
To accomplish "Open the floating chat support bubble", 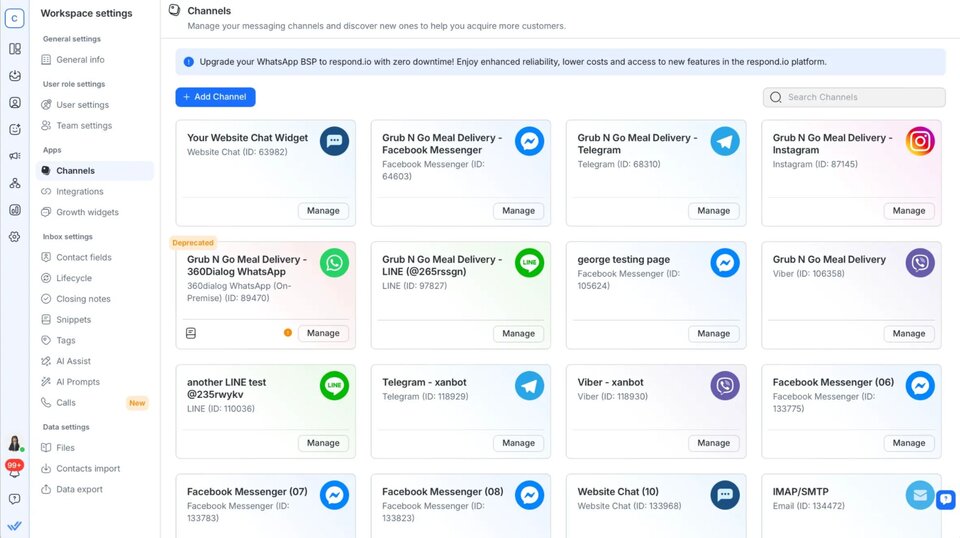I will [946, 499].
